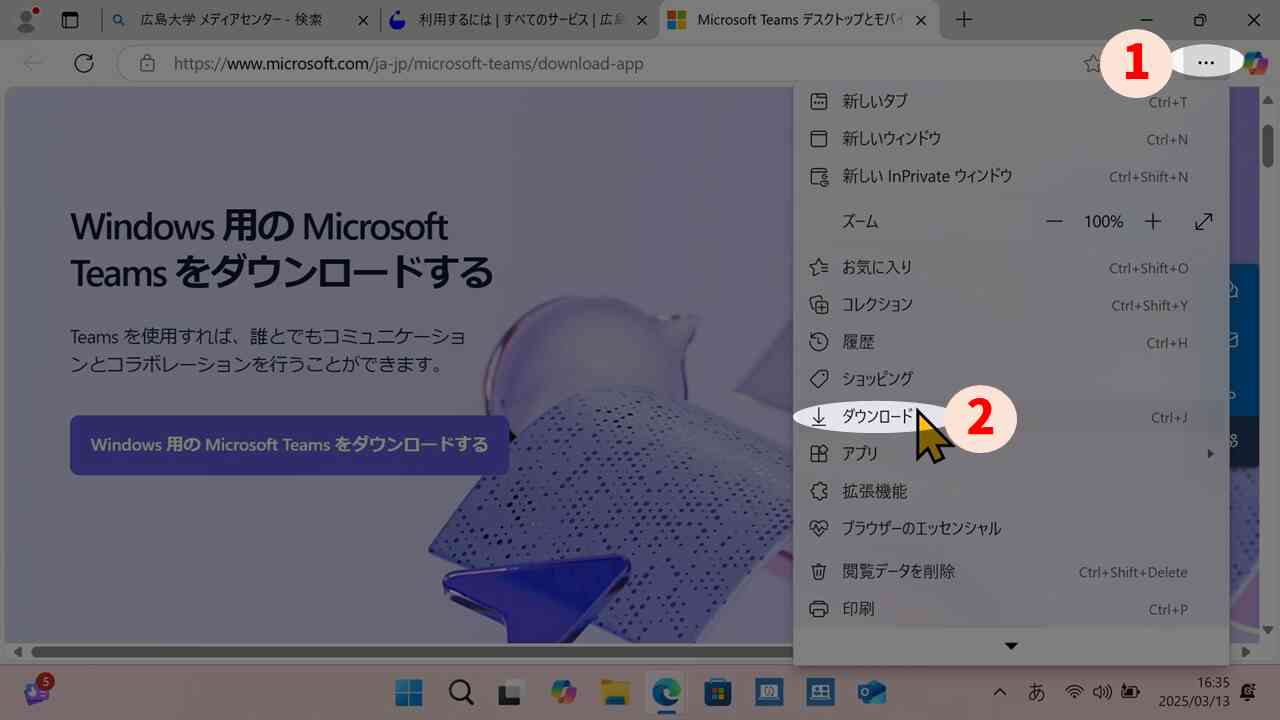The image size is (1280, 720).
Task: Open Windows Search from the taskbar
Action: click(460, 692)
